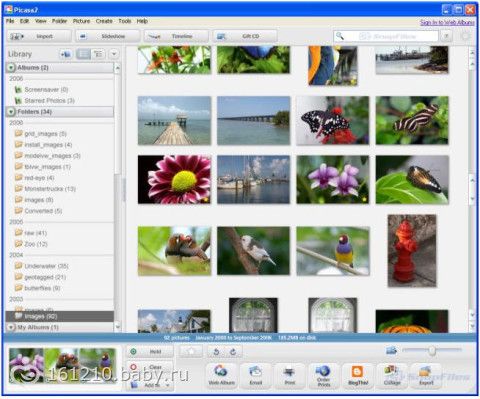Viewport: 480px width, 399px height.
Task: Open the Create menu
Action: coord(104,21)
